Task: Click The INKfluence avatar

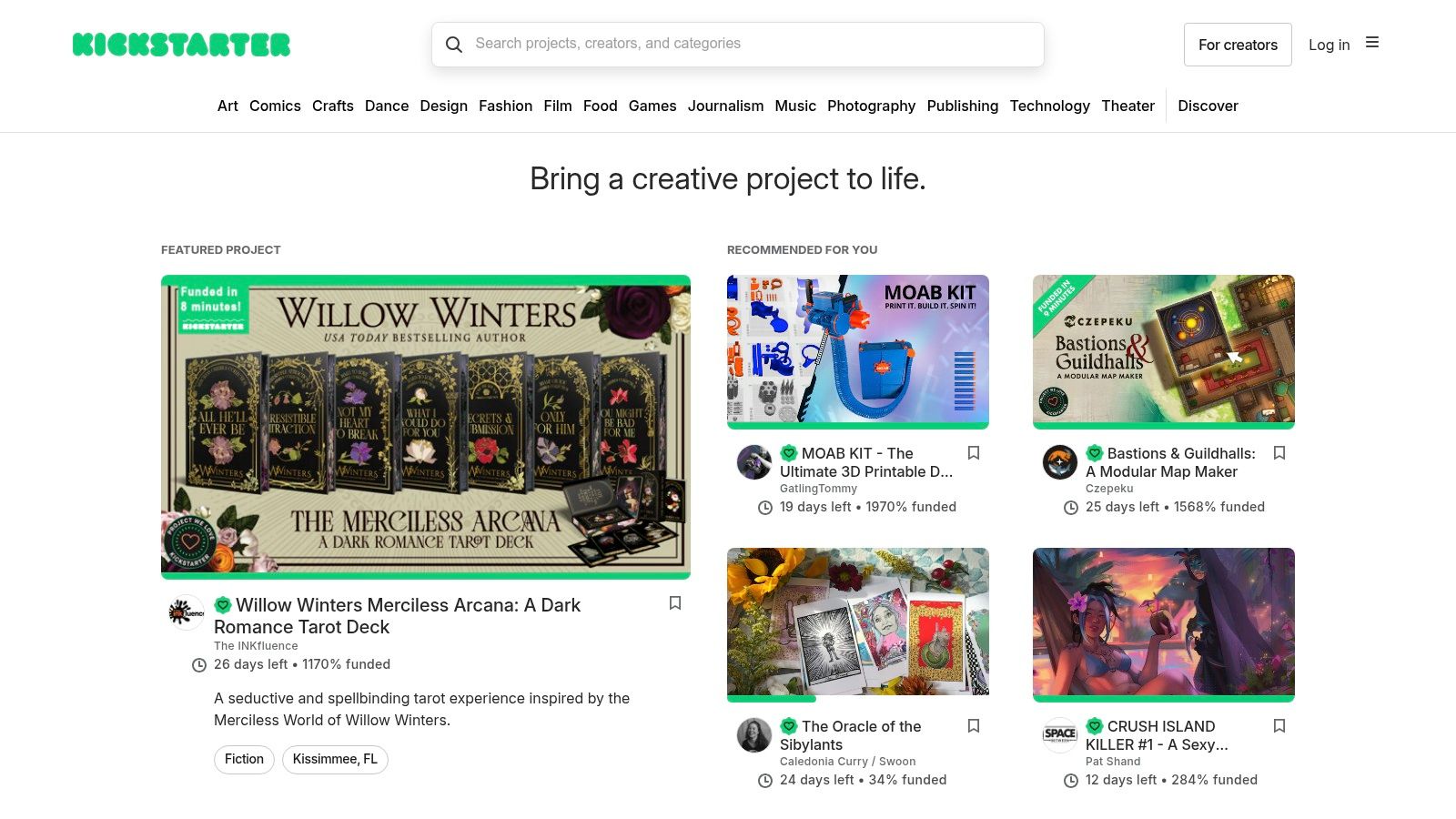Action: tap(184, 612)
